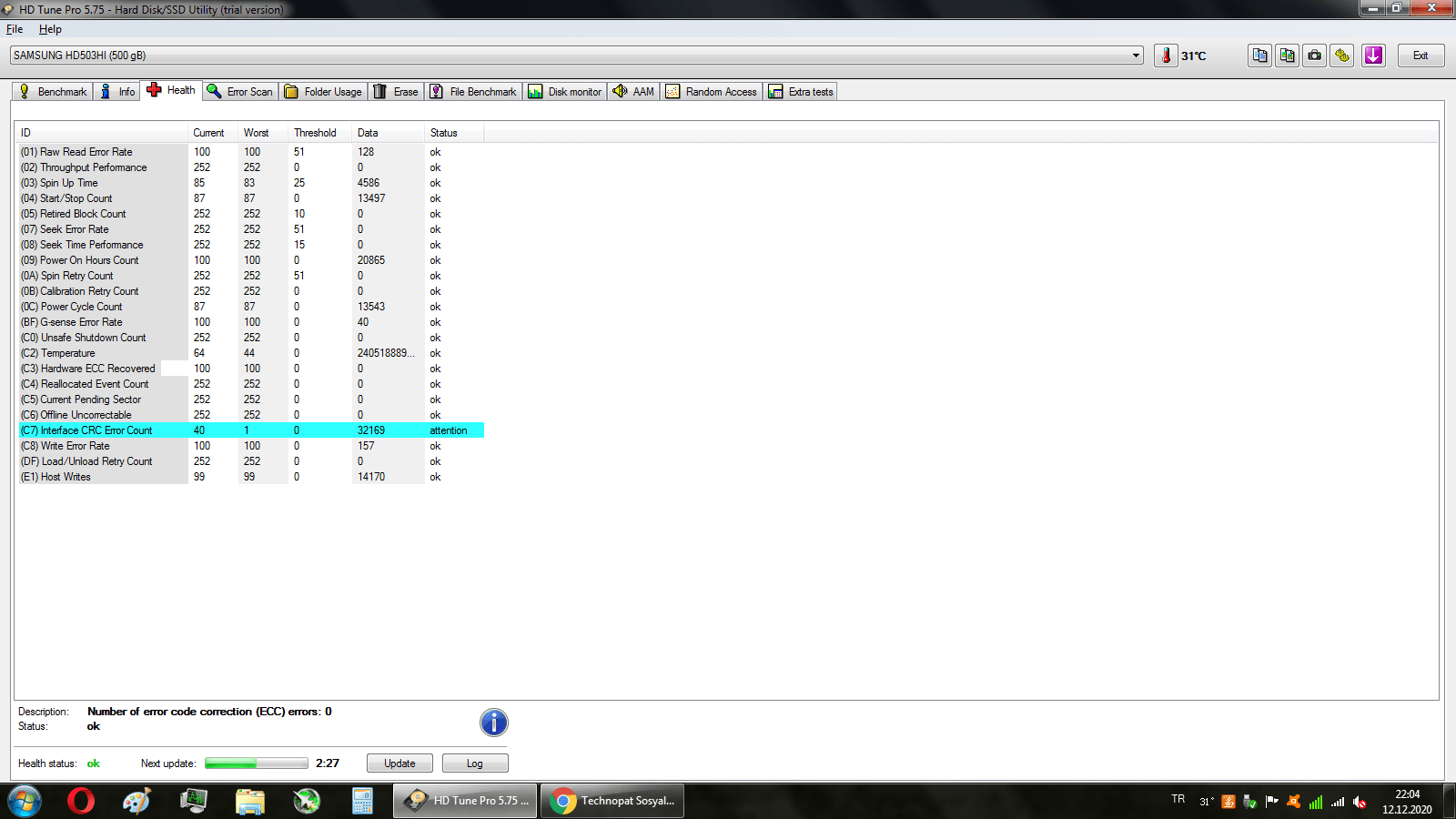Open the Calculator taskbar icon

(362, 801)
